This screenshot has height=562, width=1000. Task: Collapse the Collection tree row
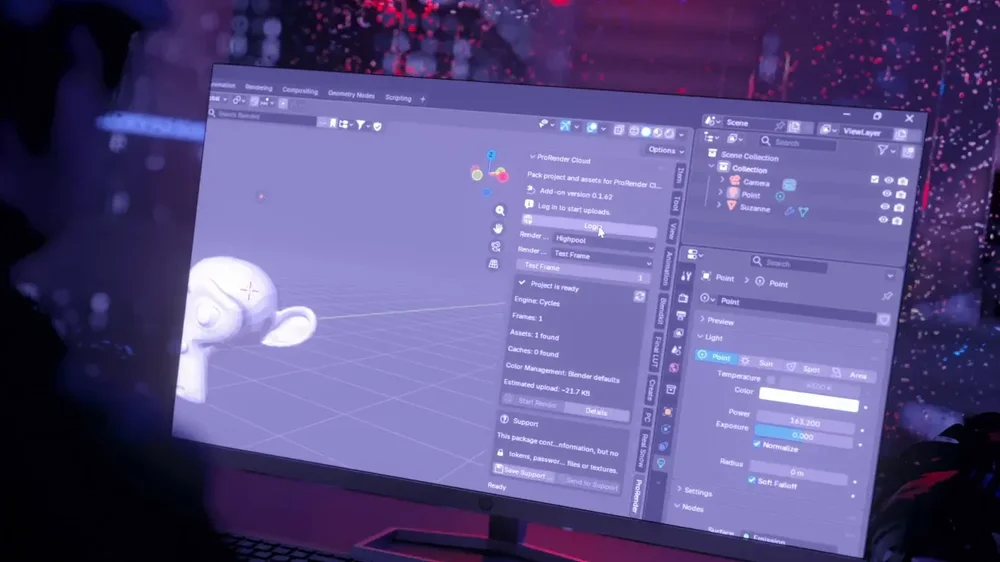click(712, 166)
